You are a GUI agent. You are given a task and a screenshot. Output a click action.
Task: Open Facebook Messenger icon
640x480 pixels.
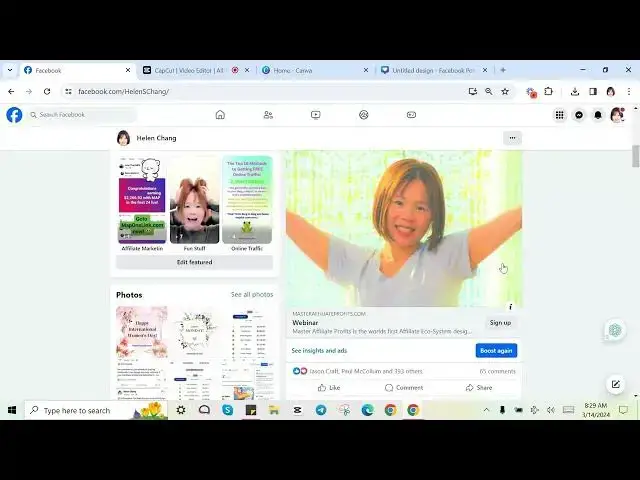tap(579, 115)
